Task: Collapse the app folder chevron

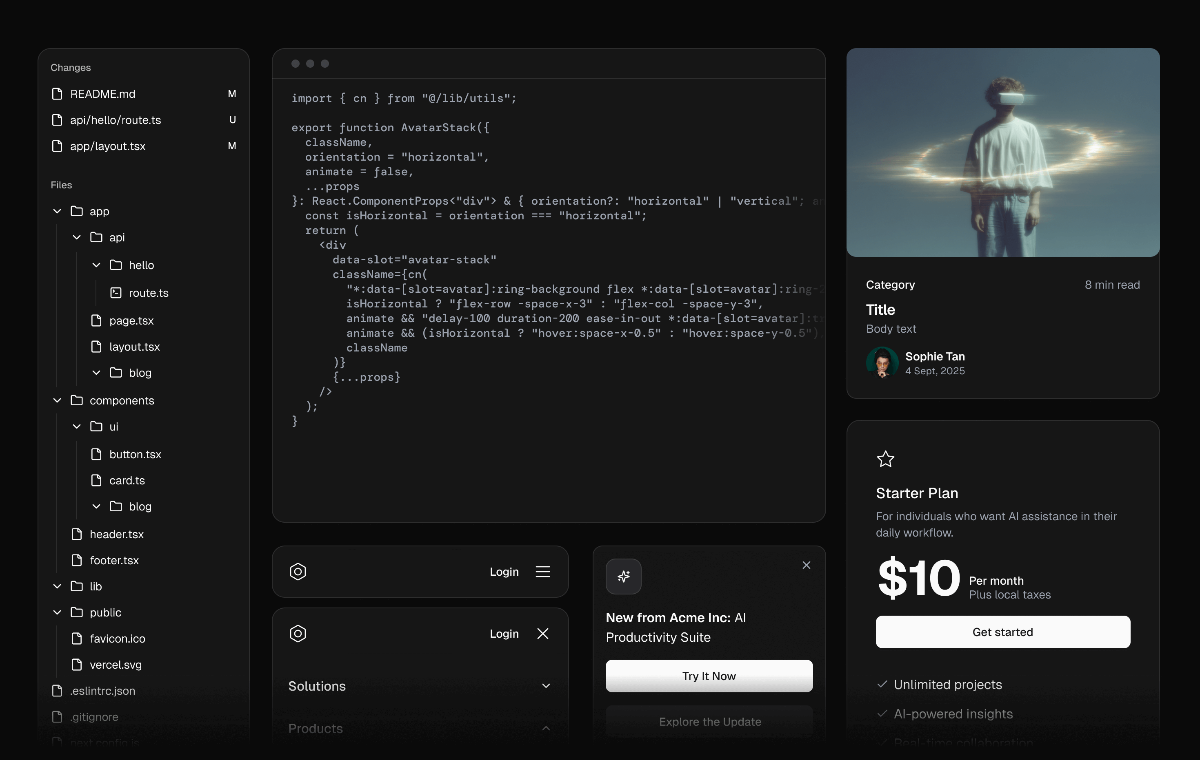Action: click(x=57, y=211)
